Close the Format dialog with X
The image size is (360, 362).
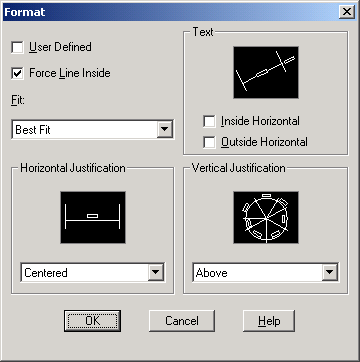click(347, 12)
